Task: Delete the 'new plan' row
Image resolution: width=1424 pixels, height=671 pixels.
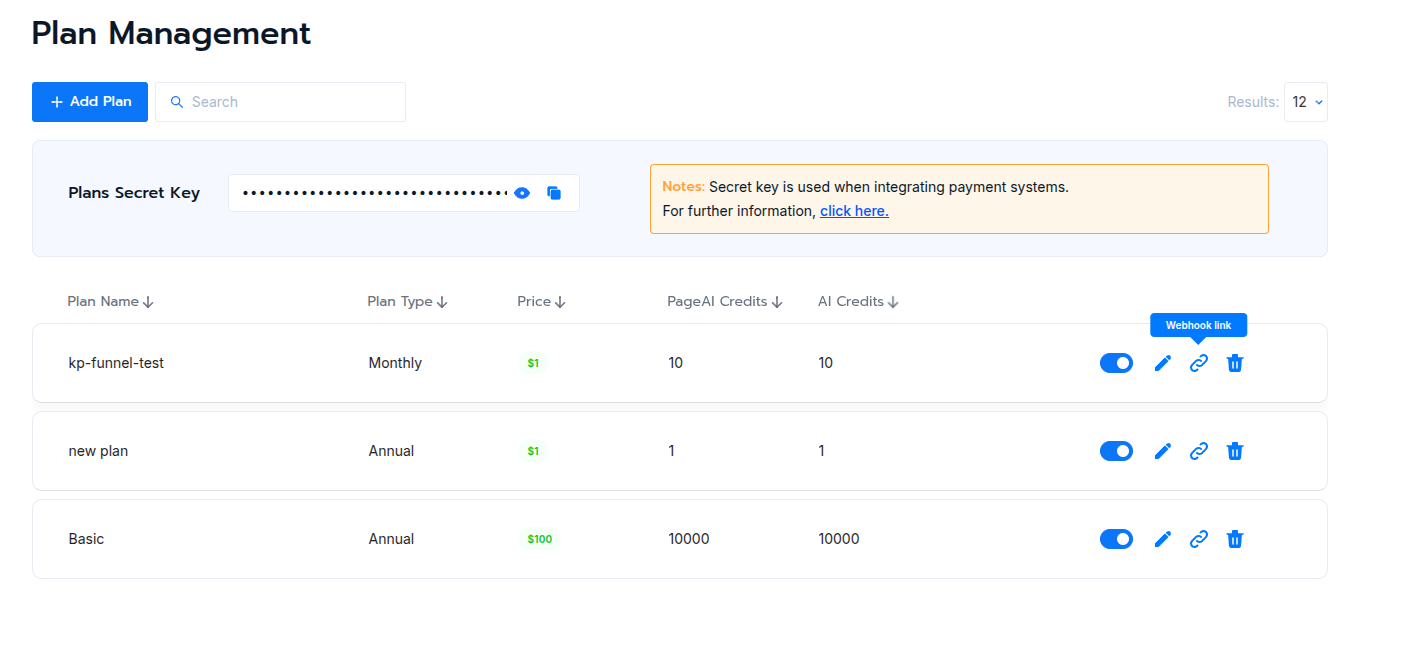Action: tap(1235, 451)
